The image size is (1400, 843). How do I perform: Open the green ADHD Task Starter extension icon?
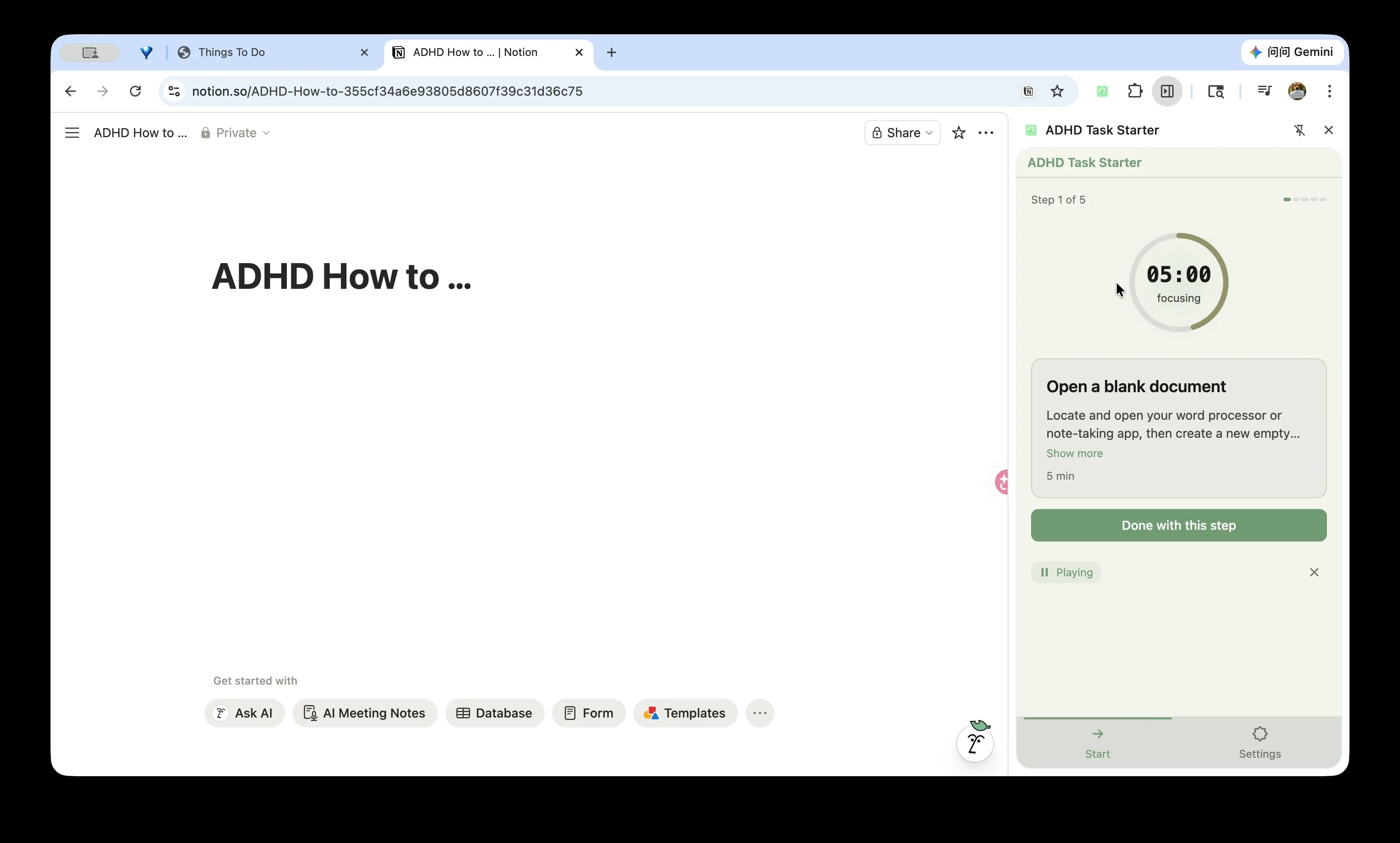[x=1101, y=92]
